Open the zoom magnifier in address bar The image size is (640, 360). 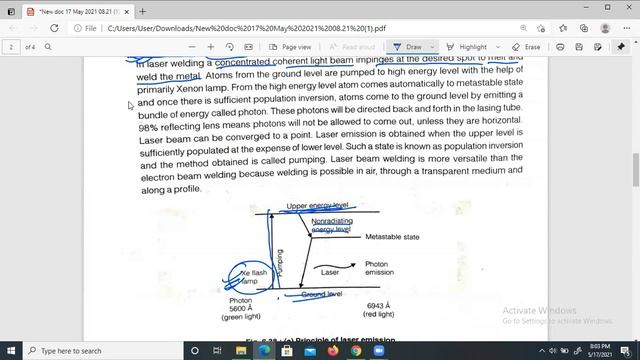click(523, 28)
